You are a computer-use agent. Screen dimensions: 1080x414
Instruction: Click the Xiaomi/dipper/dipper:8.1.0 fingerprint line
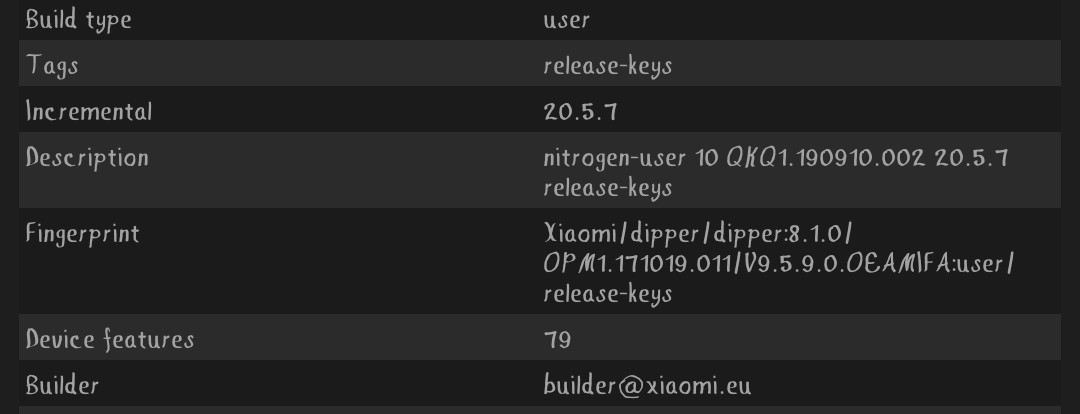tap(698, 234)
